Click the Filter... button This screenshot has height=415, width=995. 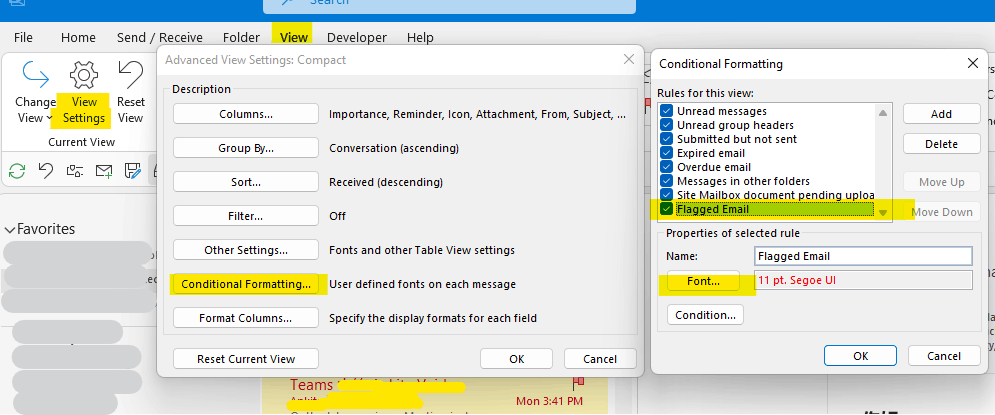[x=246, y=216]
